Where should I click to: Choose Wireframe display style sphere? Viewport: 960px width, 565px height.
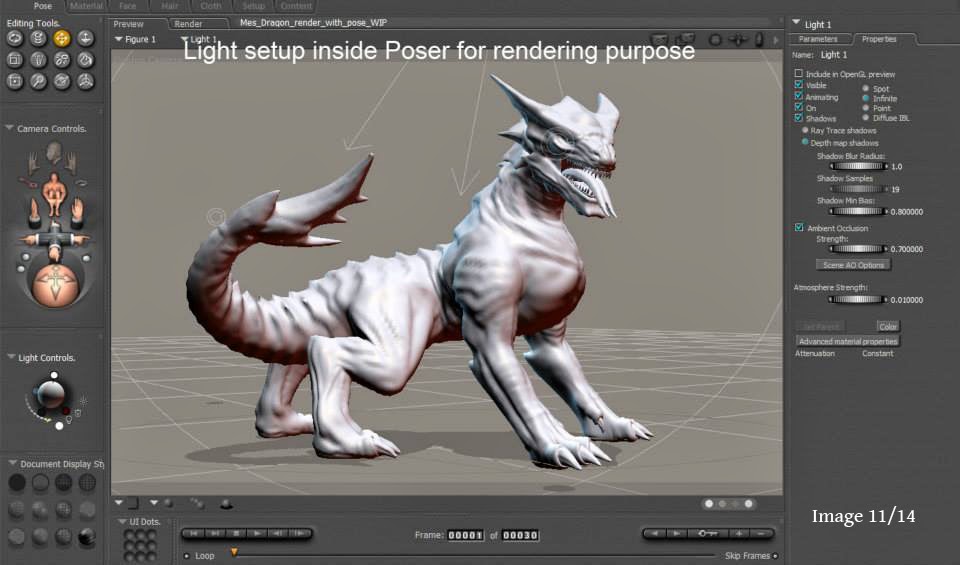click(x=64, y=483)
